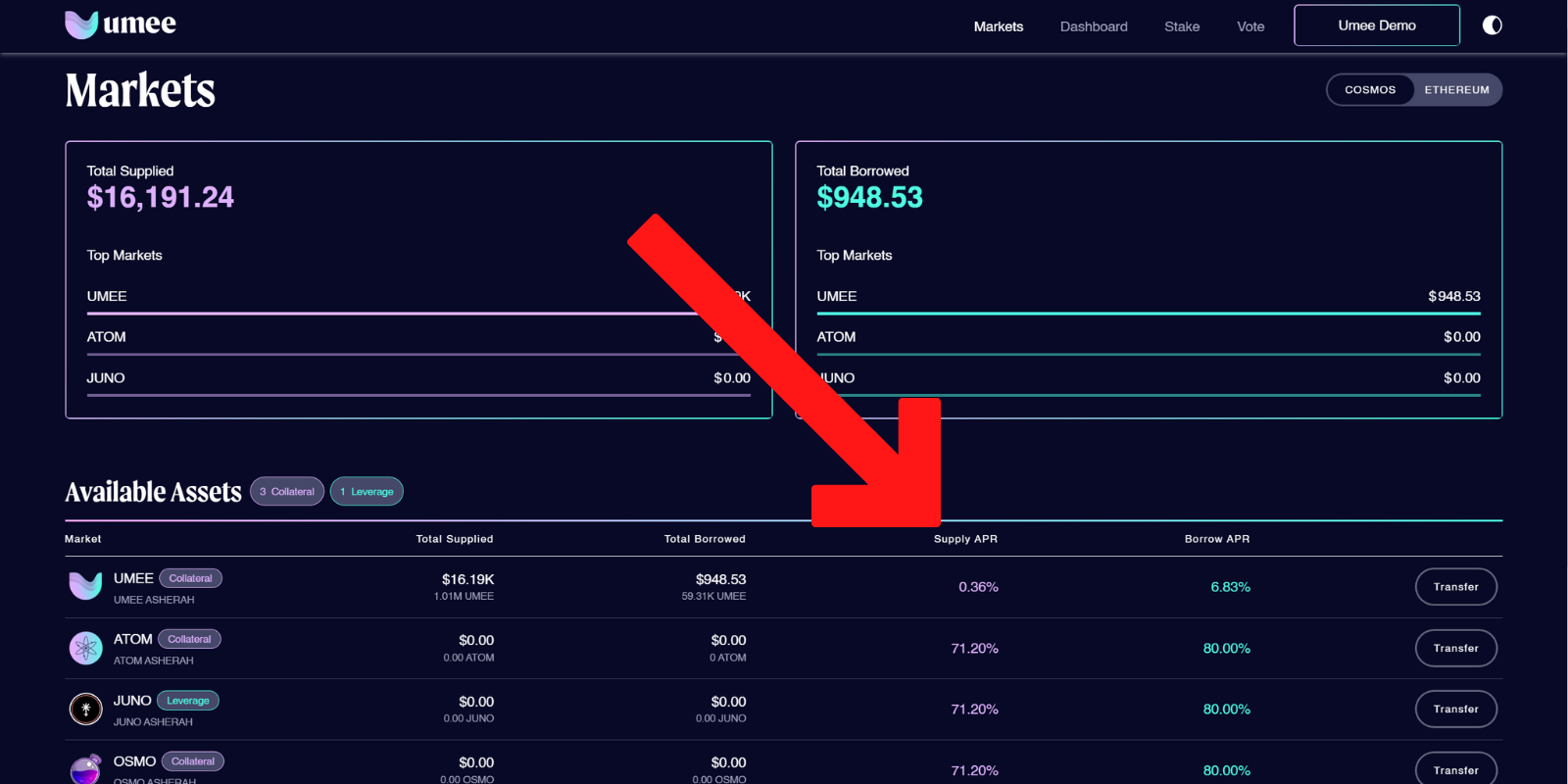Switch to the Cosmos network
The image size is (1568, 784).
tap(1370, 90)
